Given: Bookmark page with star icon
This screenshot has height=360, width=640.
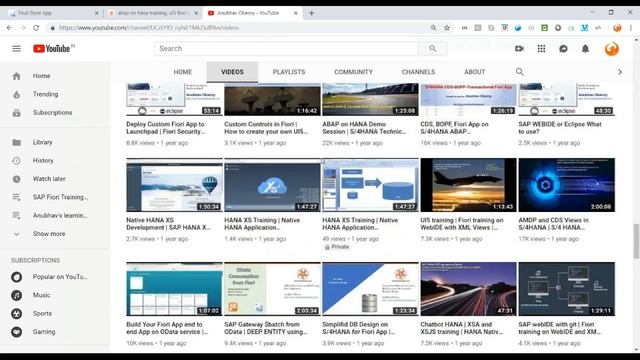Looking at the screenshot, I should [447, 28].
